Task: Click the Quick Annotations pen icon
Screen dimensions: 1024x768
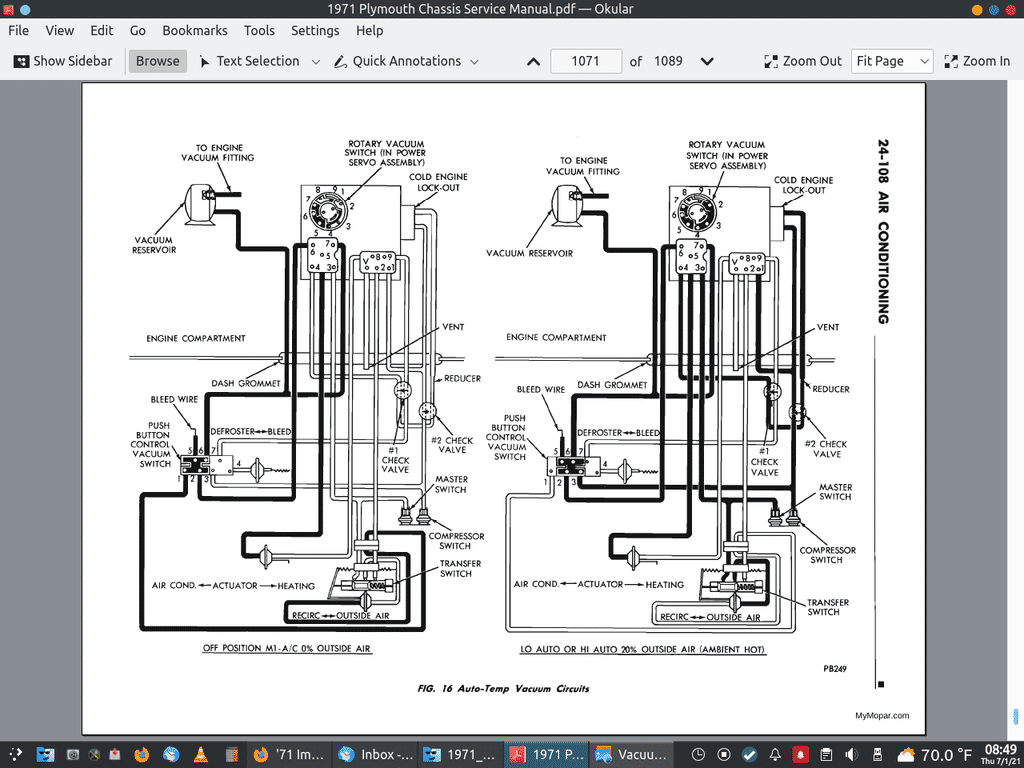Action: tap(340, 61)
